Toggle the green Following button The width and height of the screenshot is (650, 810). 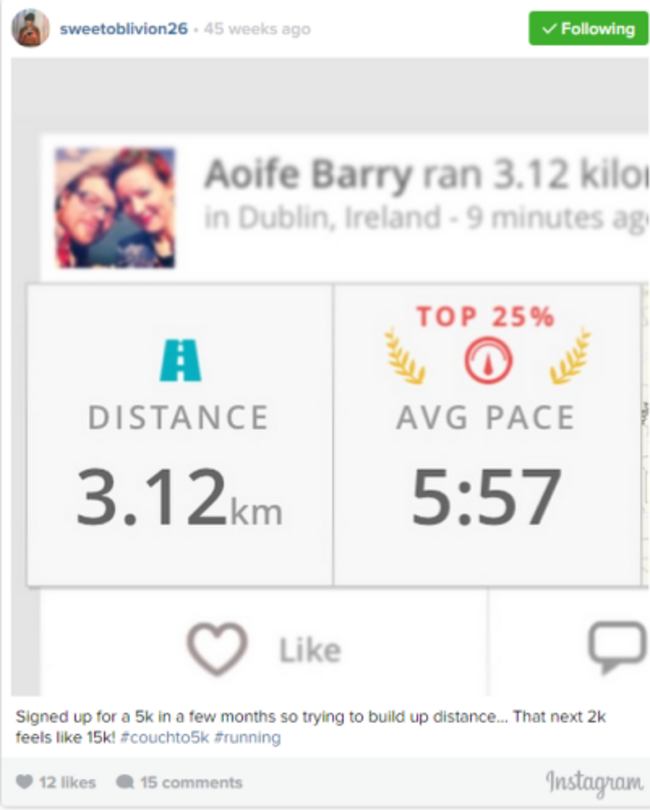[x=588, y=29]
